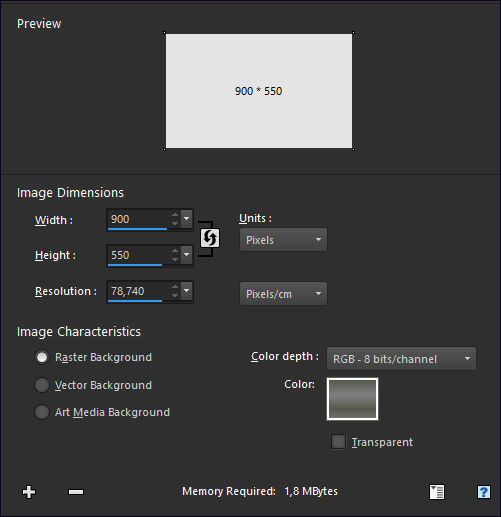Open the Units Pixels dropdown
The width and height of the screenshot is (501, 517).
[283, 240]
